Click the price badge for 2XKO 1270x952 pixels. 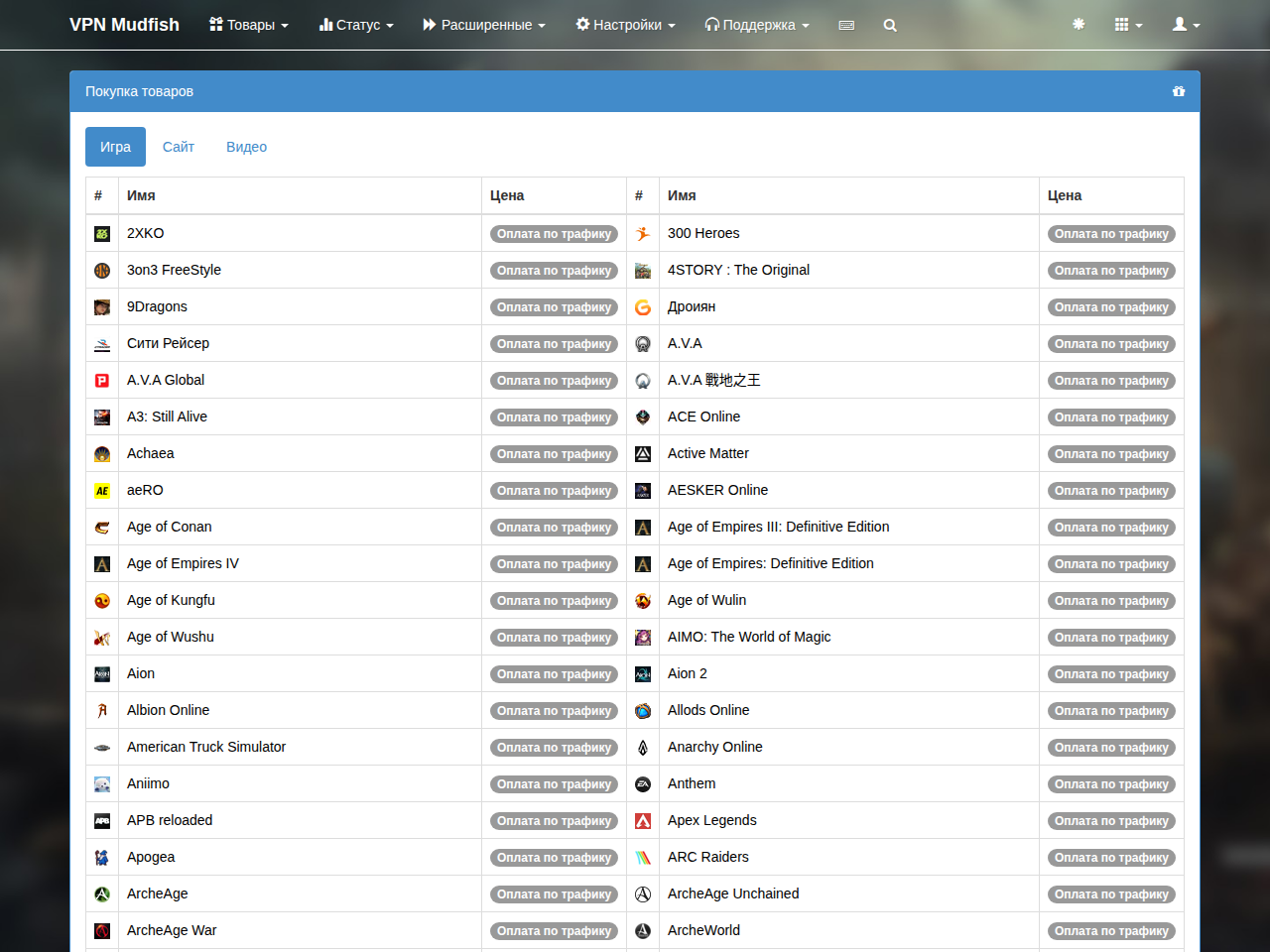(554, 234)
